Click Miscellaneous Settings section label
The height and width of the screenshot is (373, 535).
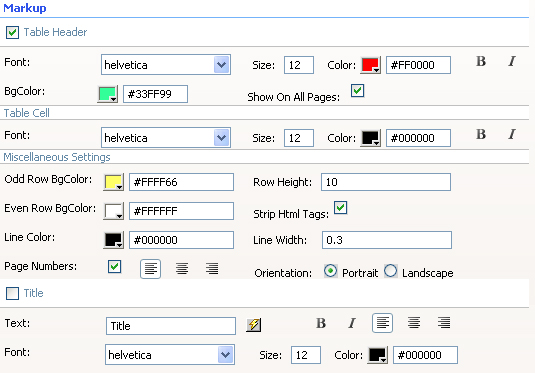pyautogui.click(x=57, y=157)
